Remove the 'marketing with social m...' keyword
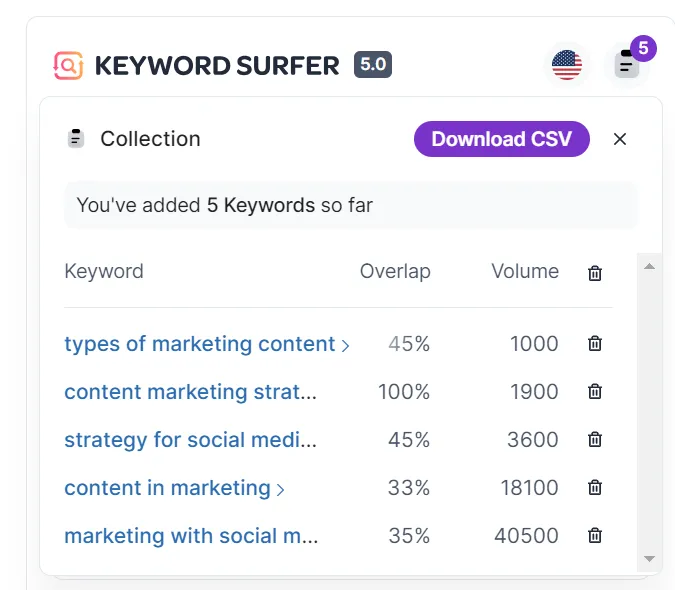Image resolution: width=675 pixels, height=590 pixels. tap(595, 536)
